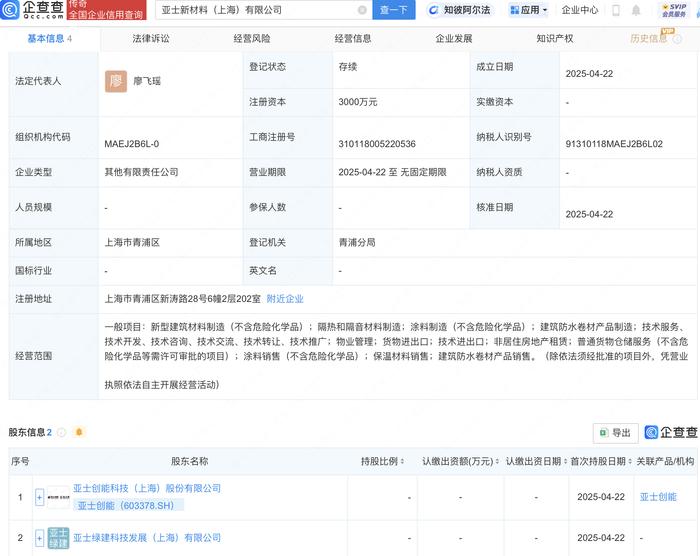Click the info icon beside 股东信息
This screenshot has height=556, width=700.
[62, 432]
